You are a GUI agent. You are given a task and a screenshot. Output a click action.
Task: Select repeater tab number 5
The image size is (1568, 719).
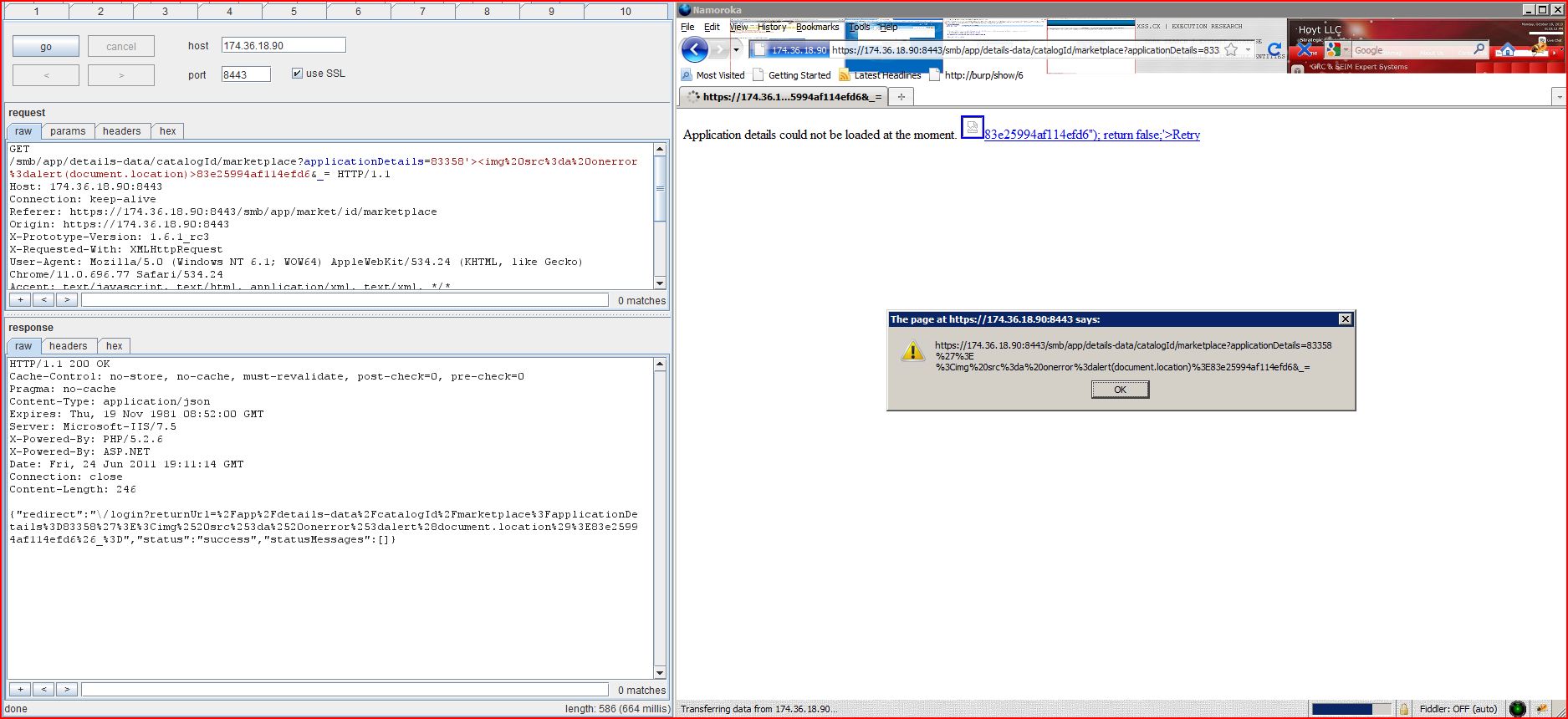click(x=294, y=12)
